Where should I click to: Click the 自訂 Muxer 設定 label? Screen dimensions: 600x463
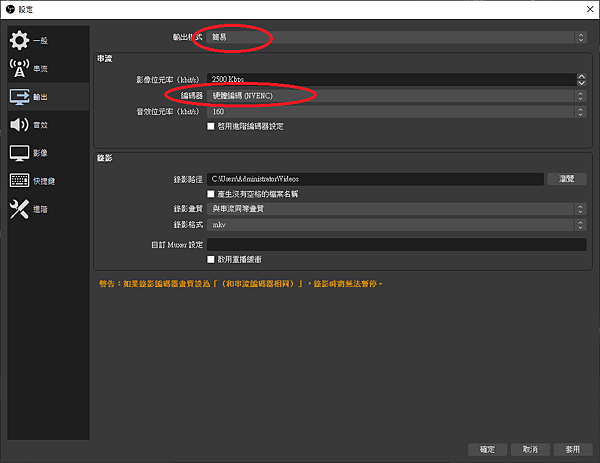(x=177, y=245)
